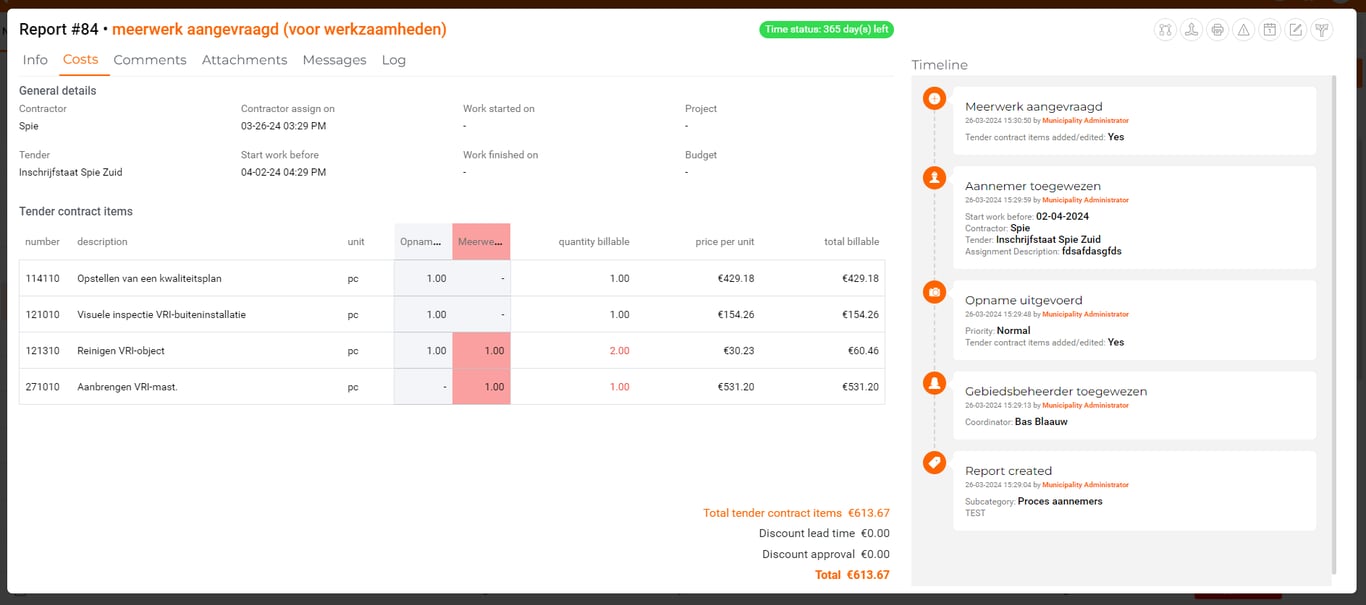Click item number 271010

pyautogui.click(x=43, y=387)
